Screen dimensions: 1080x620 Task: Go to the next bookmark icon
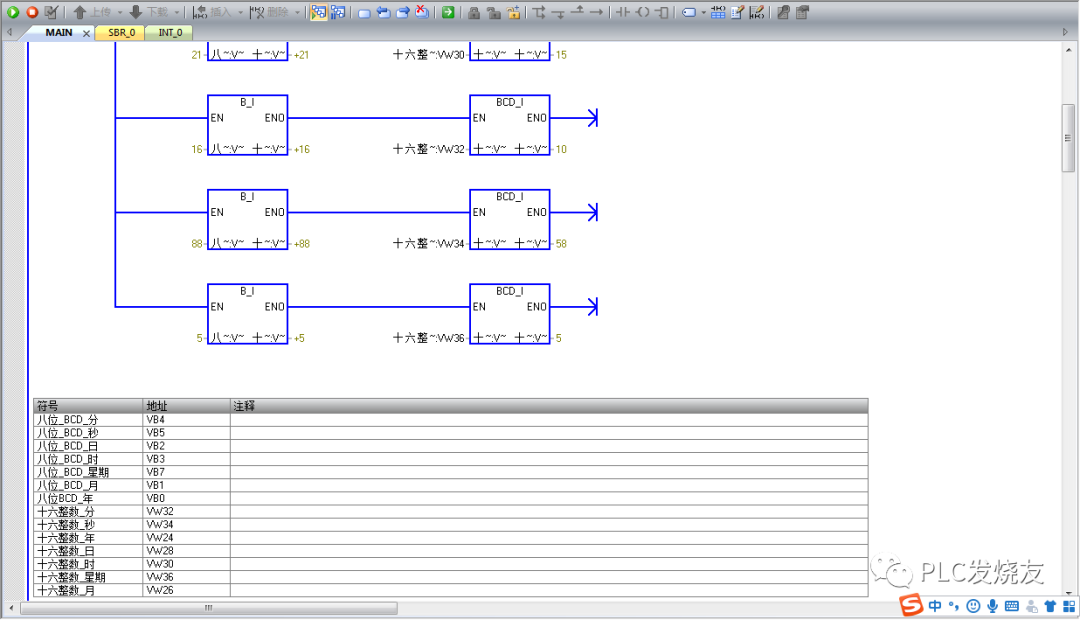click(x=403, y=12)
